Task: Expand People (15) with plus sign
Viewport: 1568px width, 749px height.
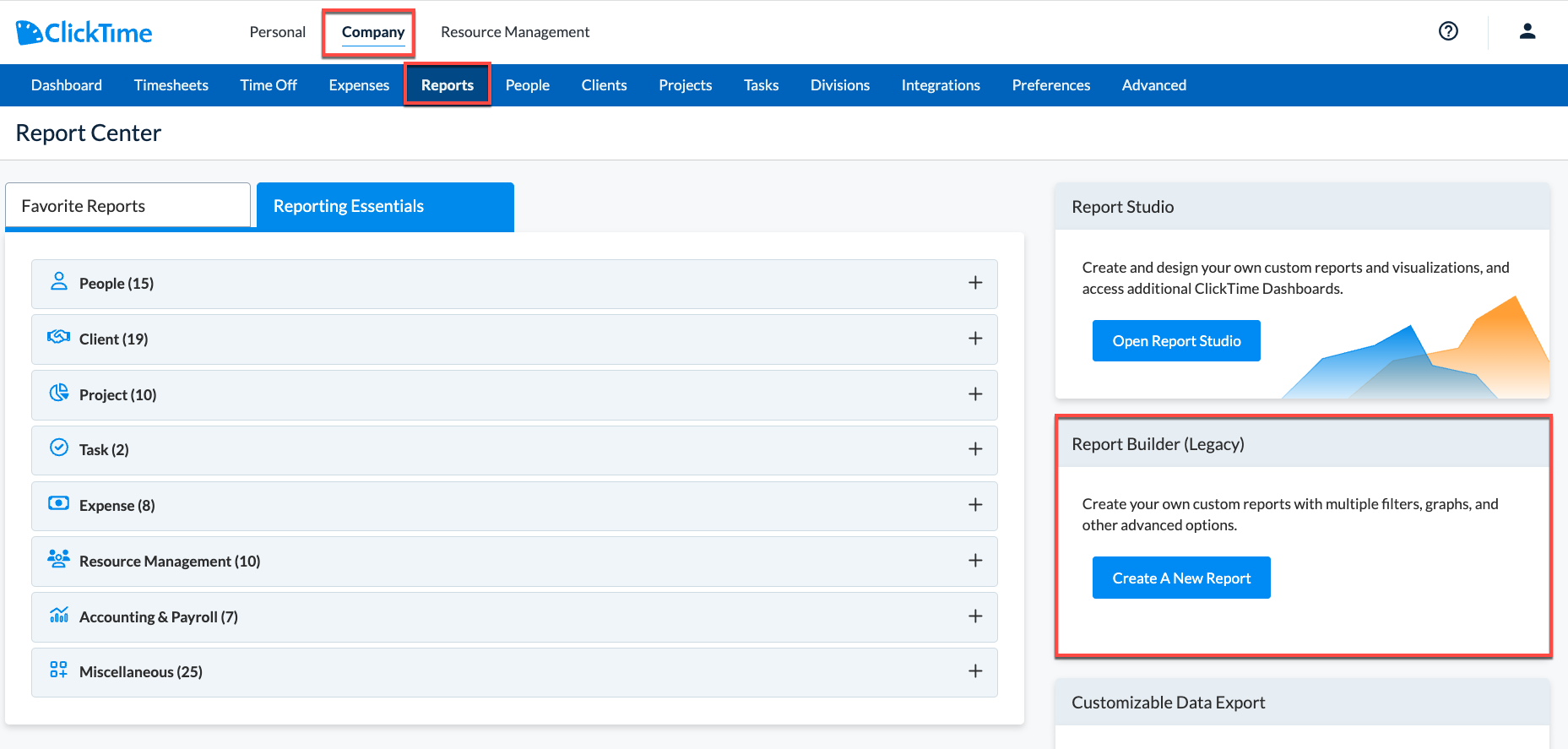Action: pyautogui.click(x=975, y=283)
